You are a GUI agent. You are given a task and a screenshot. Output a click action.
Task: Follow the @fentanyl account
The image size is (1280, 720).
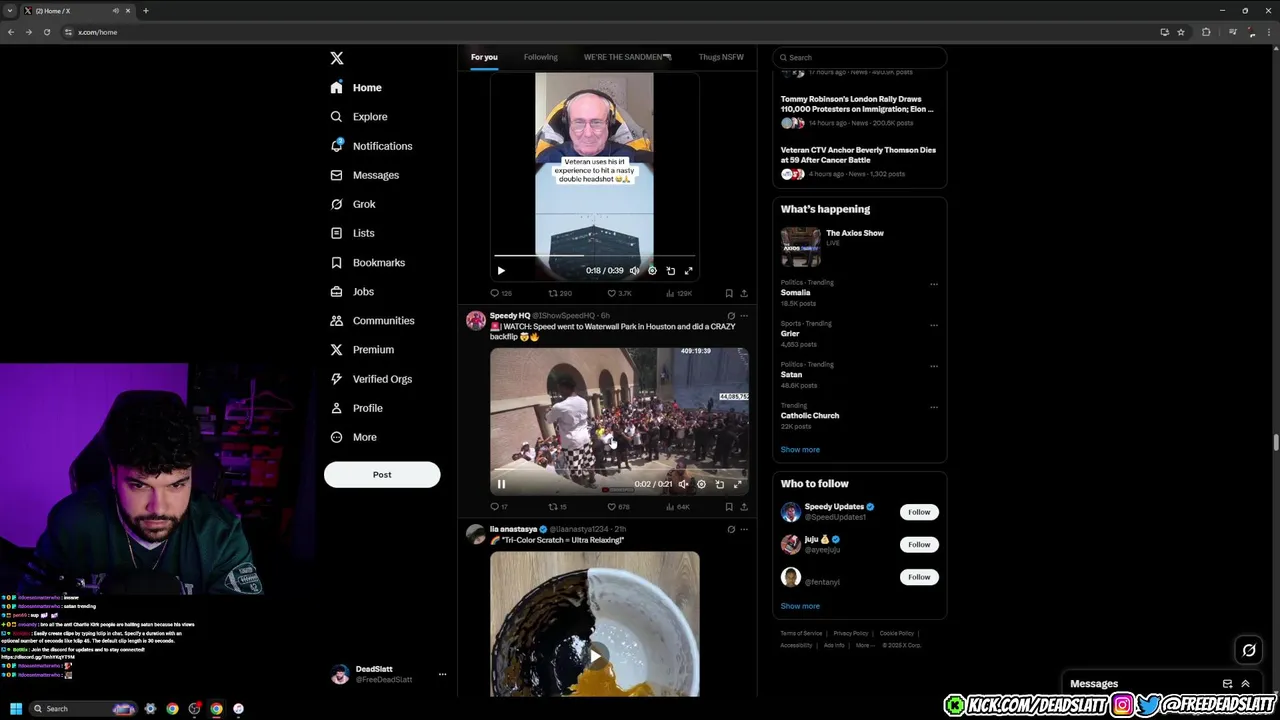[x=919, y=577]
